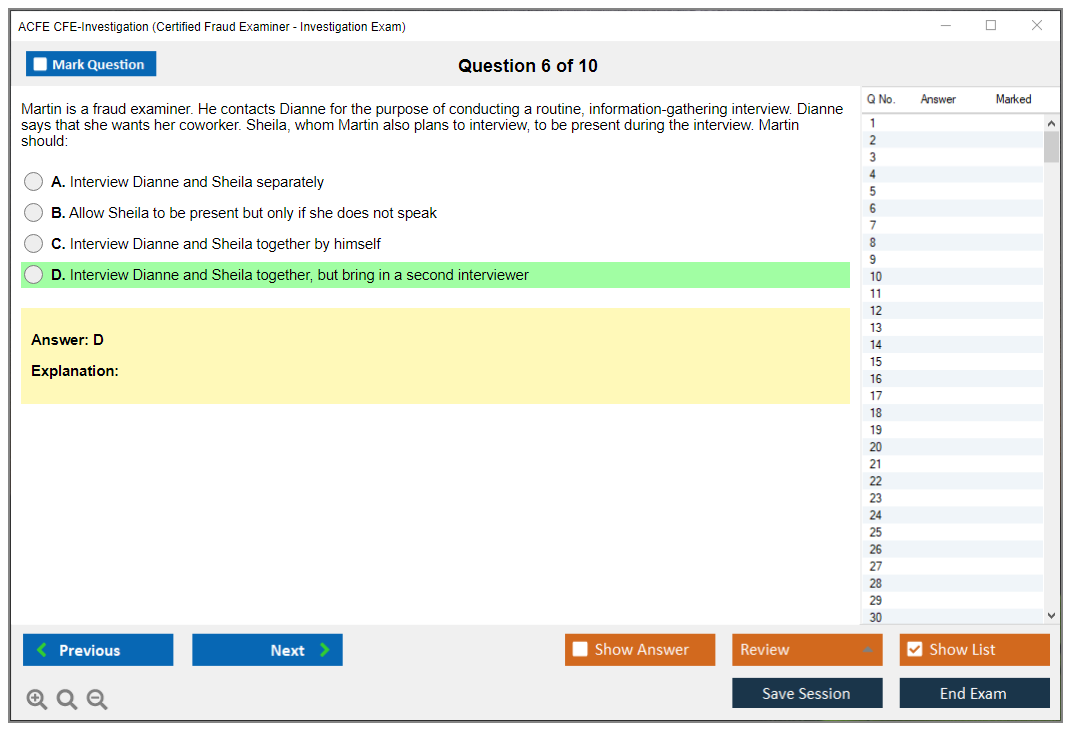Select option C radio button
1075x735 pixels.
tap(34, 244)
